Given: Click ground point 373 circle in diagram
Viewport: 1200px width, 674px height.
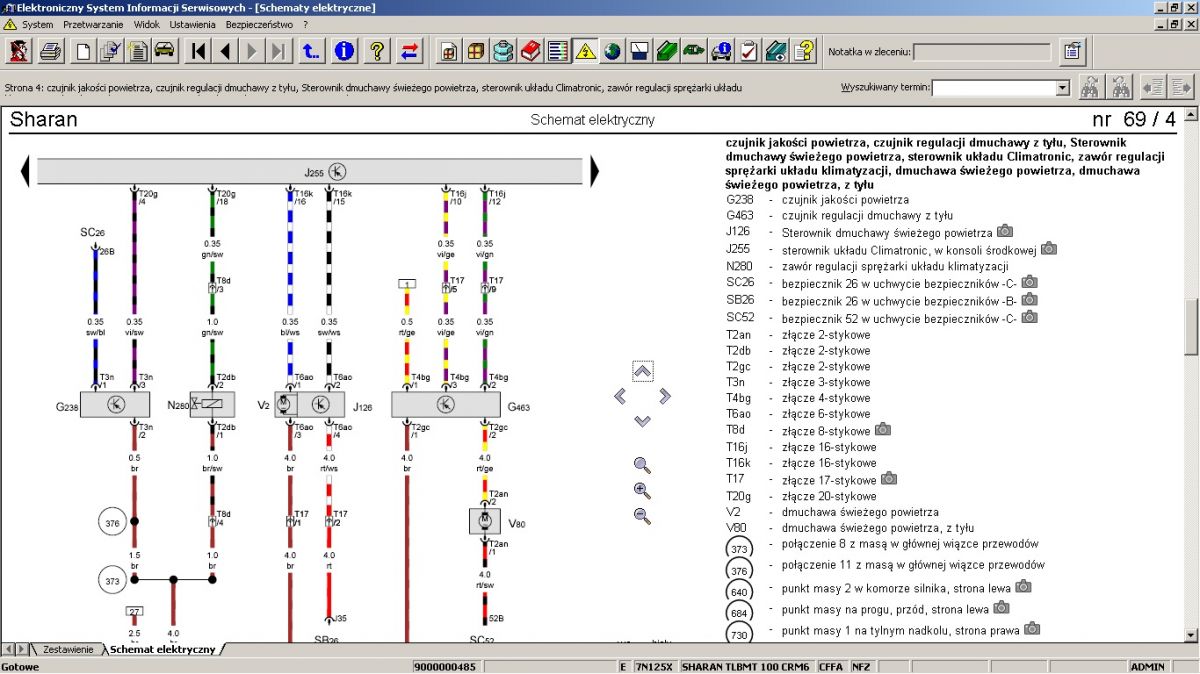Looking at the screenshot, I should [x=112, y=578].
